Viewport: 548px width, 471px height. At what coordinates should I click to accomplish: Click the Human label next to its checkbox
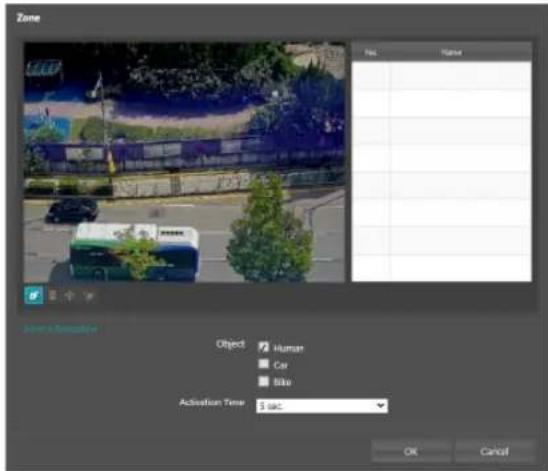click(x=289, y=348)
